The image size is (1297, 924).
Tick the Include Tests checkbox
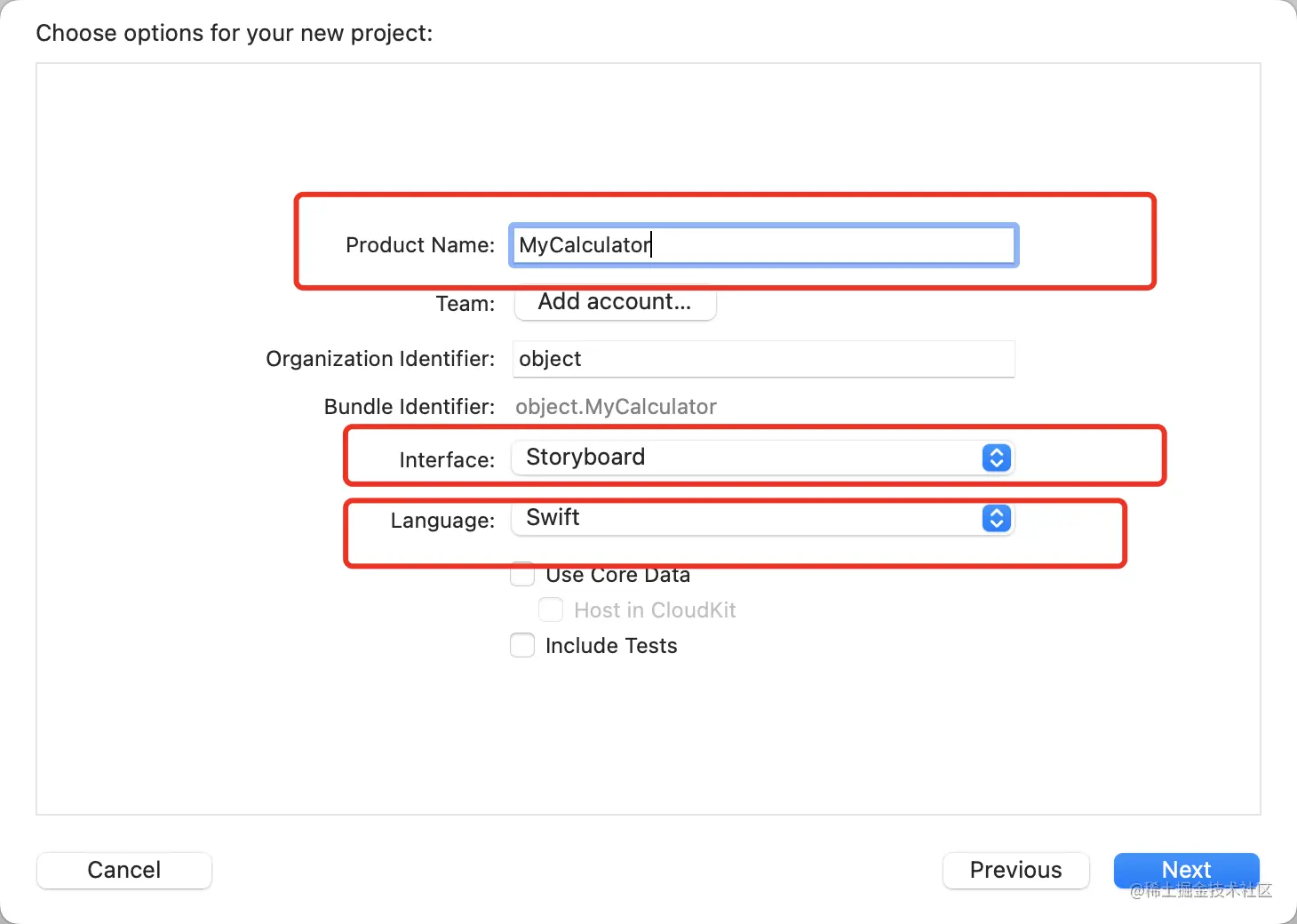(x=522, y=646)
